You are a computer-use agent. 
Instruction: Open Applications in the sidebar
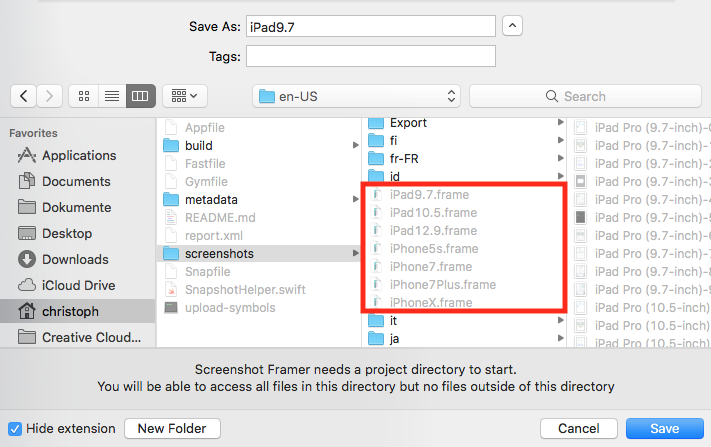coord(78,155)
